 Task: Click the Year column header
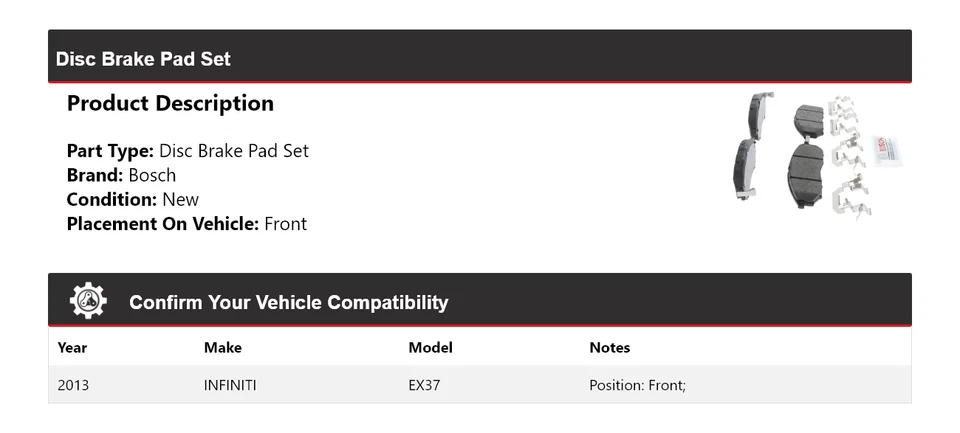72,348
